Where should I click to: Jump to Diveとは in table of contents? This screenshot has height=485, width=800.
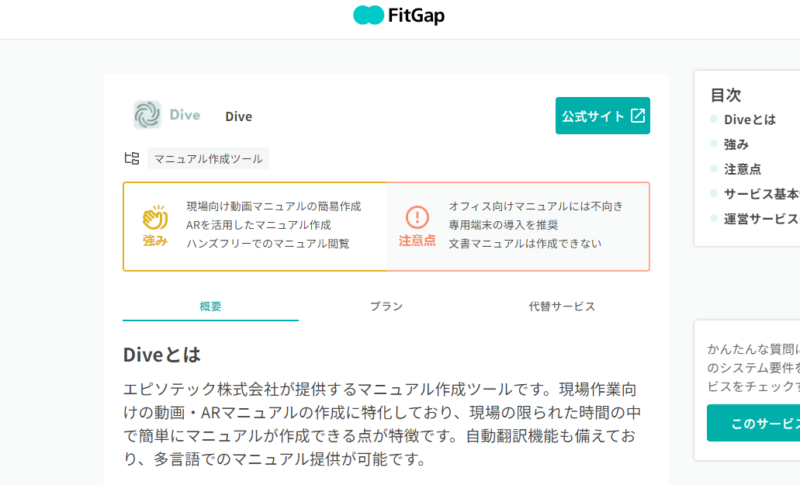click(749, 120)
